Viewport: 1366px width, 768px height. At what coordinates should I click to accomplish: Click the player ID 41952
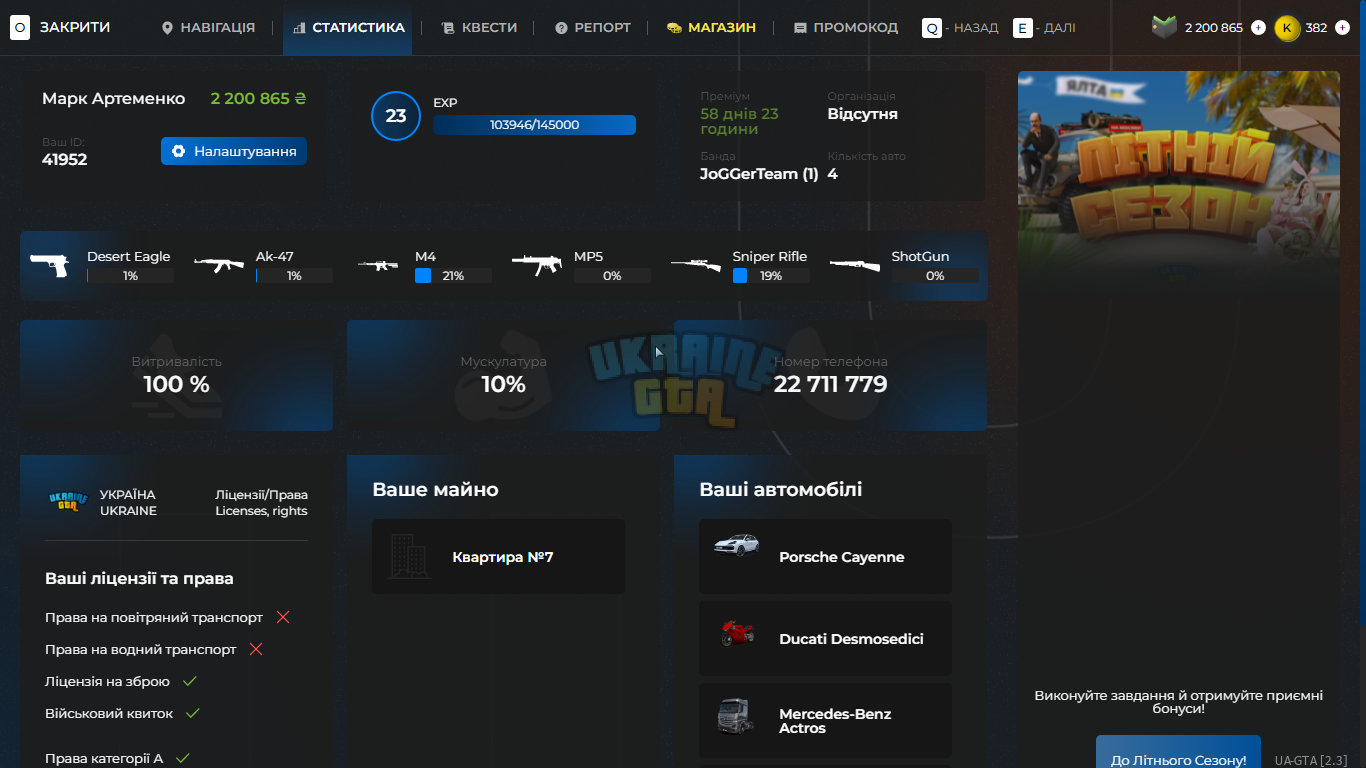64,159
